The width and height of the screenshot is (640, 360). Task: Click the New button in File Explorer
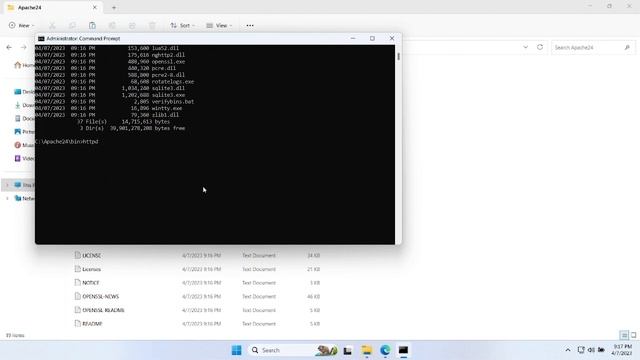[21, 25]
